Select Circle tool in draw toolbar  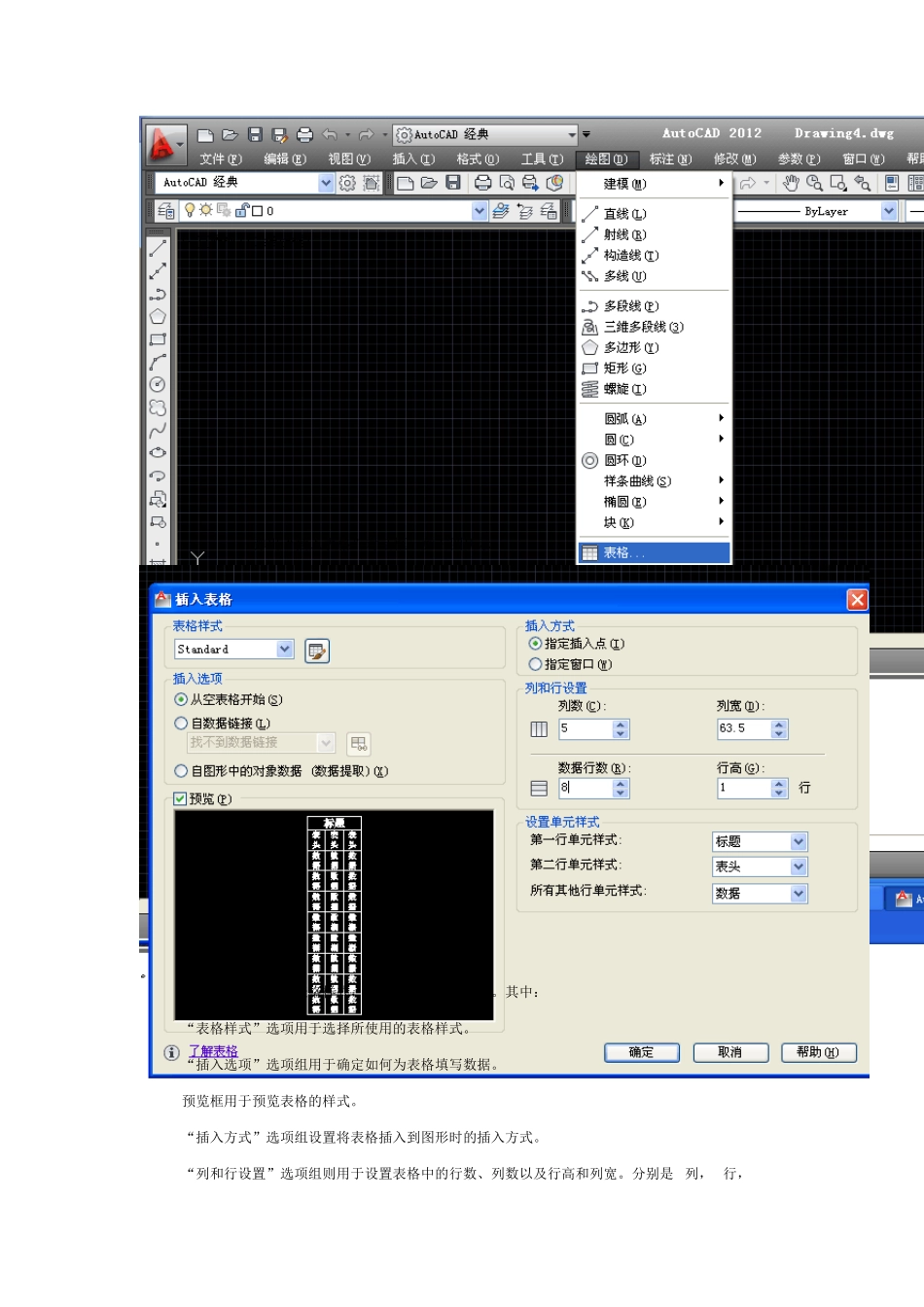click(x=158, y=384)
